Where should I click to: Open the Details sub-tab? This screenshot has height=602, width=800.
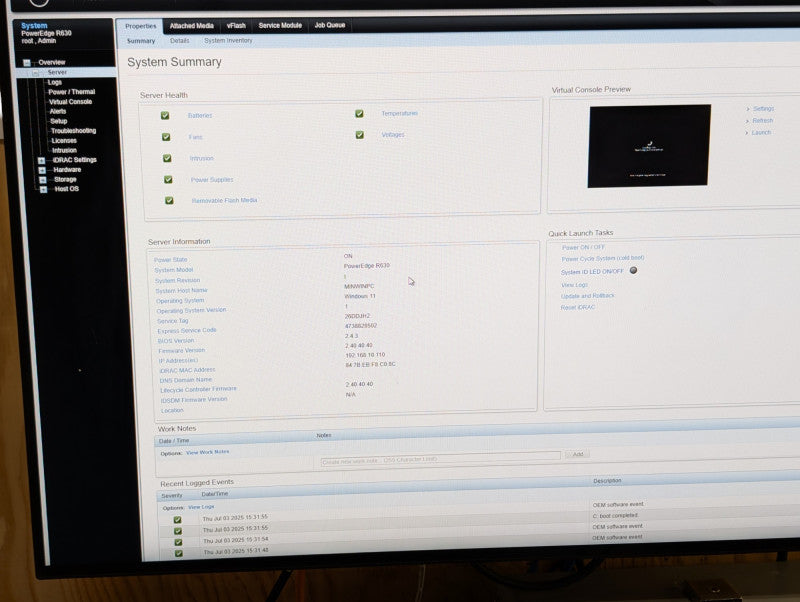[180, 40]
